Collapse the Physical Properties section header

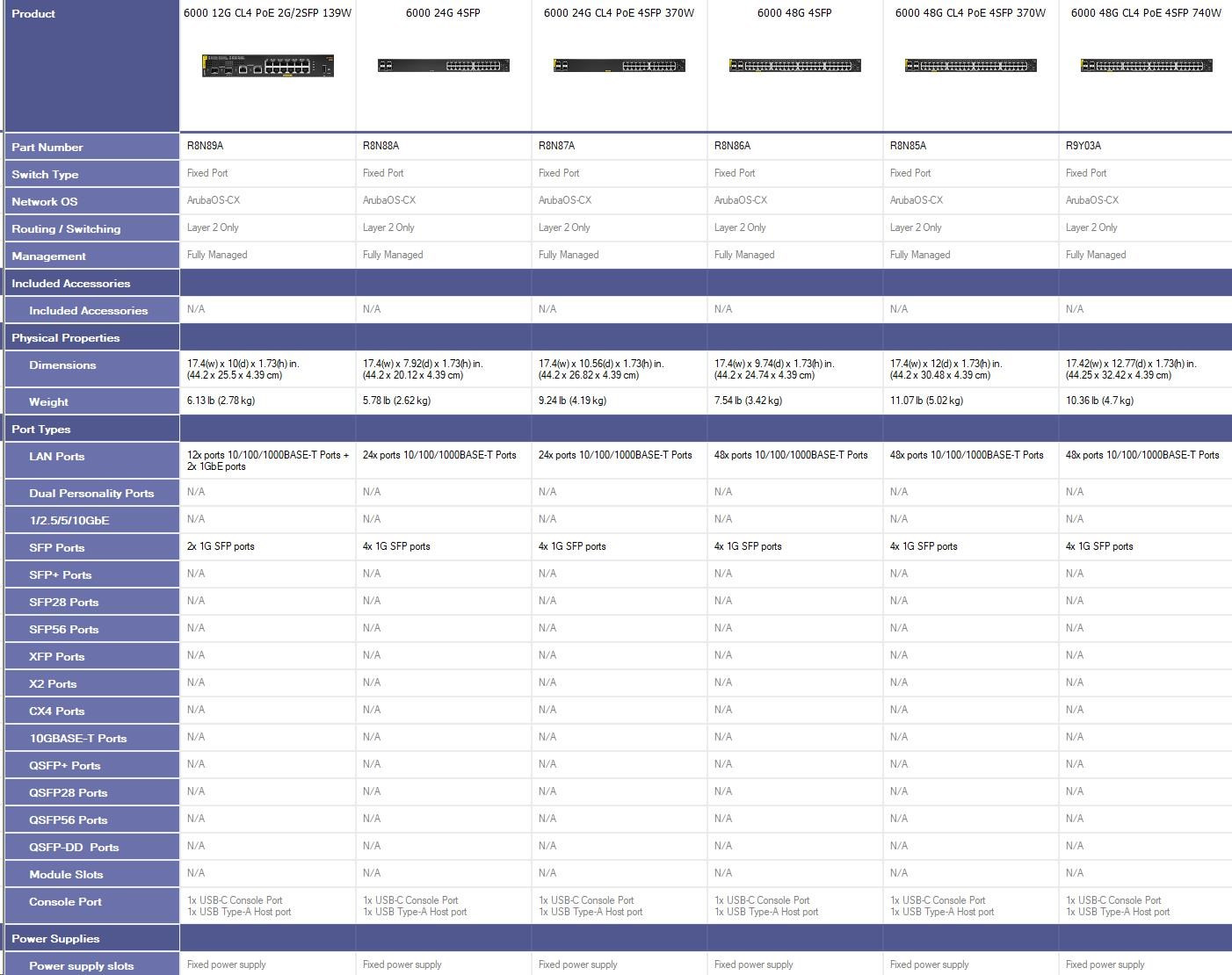[66, 338]
